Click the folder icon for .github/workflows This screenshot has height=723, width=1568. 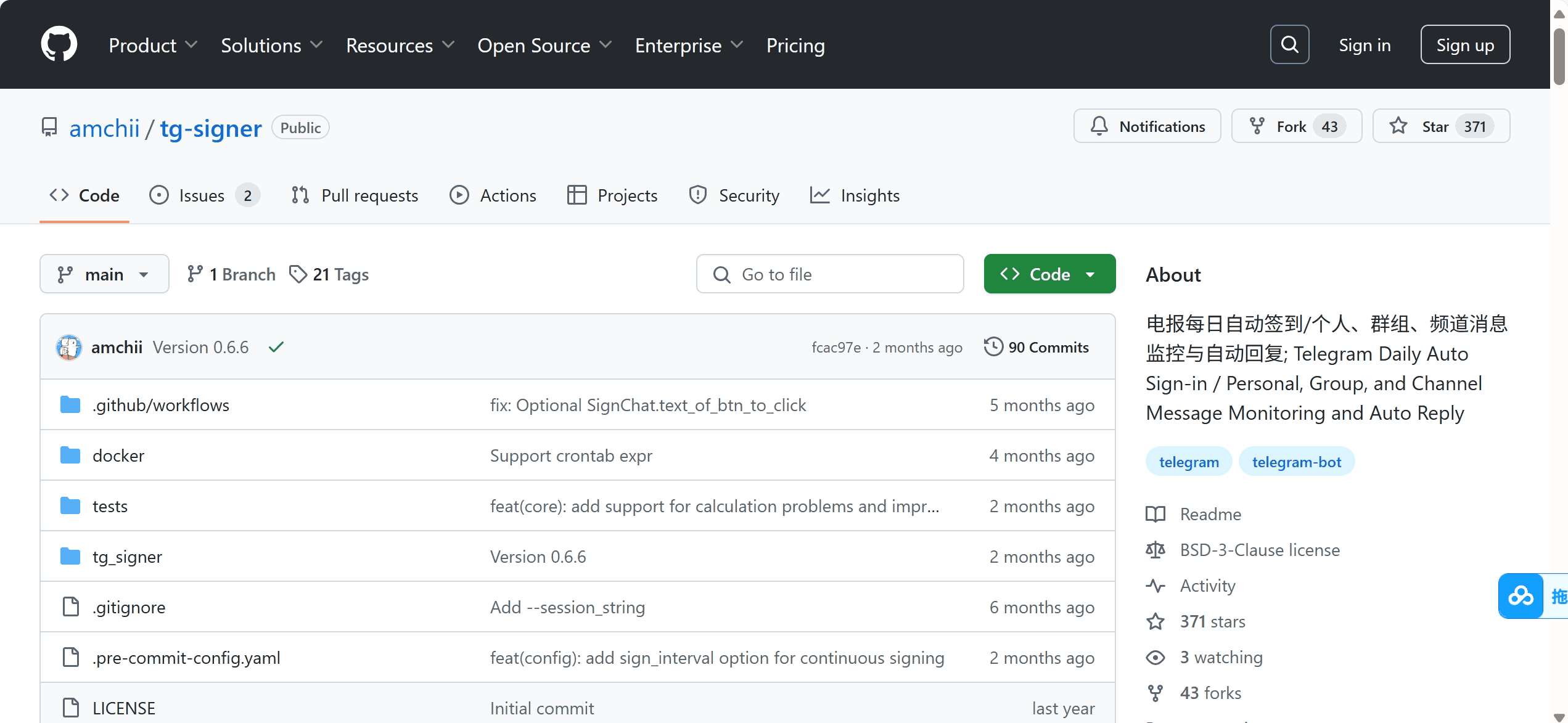[x=70, y=405]
